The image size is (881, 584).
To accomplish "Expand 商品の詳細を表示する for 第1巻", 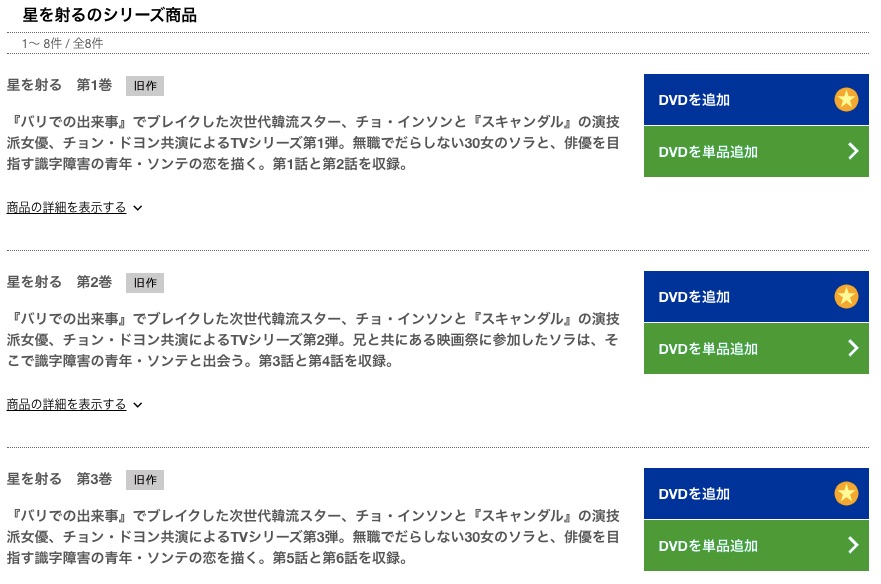I will tap(66, 207).
